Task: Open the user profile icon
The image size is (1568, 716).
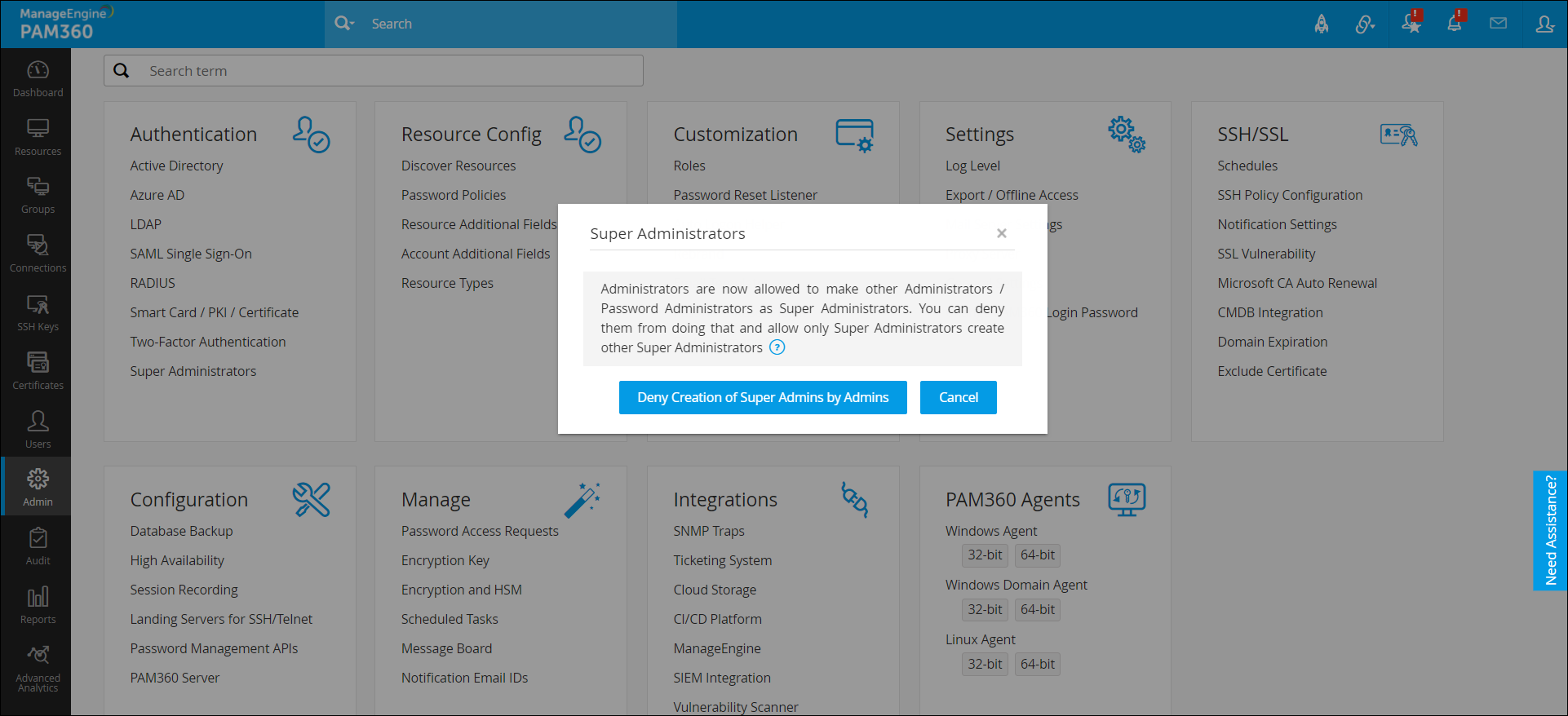Action: 1544,24
